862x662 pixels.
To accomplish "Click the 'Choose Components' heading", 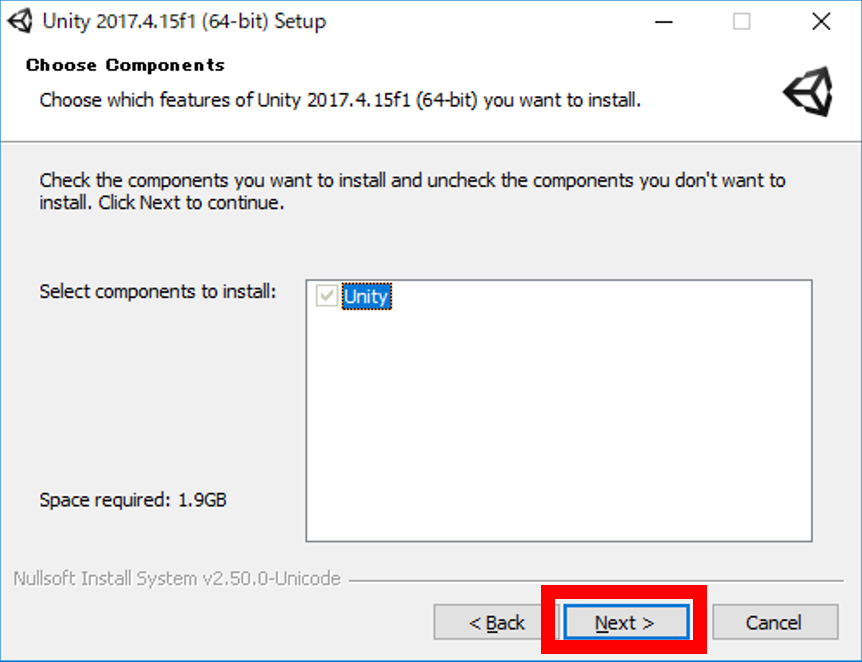I will tap(125, 65).
